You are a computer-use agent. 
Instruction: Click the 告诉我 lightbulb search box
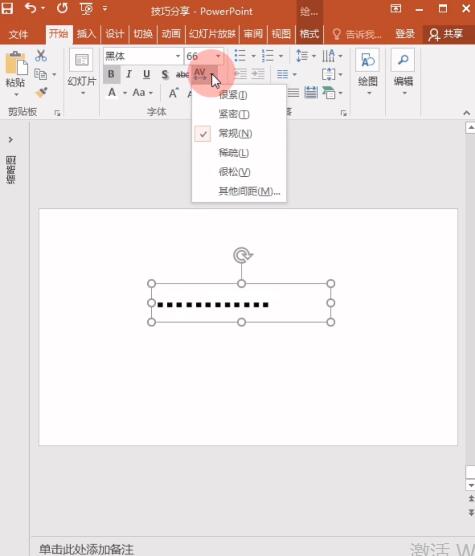pos(357,34)
